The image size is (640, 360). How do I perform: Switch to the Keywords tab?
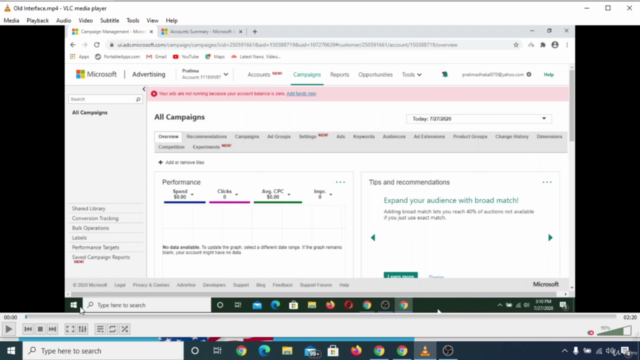tap(364, 136)
